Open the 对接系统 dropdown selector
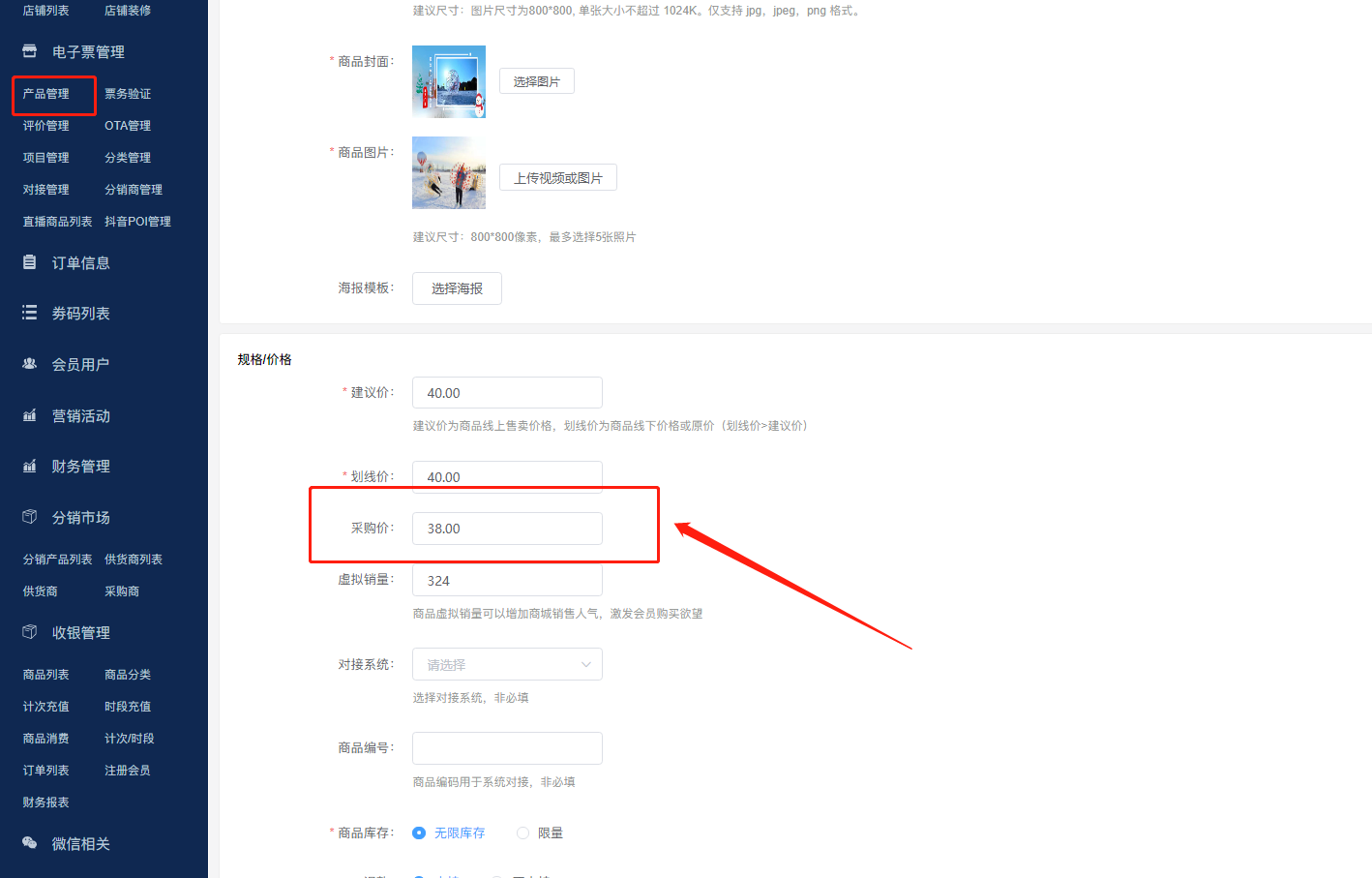1372x878 pixels. tap(507, 664)
